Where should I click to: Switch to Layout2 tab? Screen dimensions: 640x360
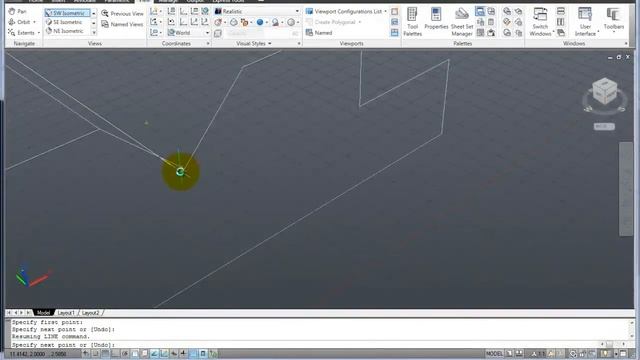click(x=91, y=313)
